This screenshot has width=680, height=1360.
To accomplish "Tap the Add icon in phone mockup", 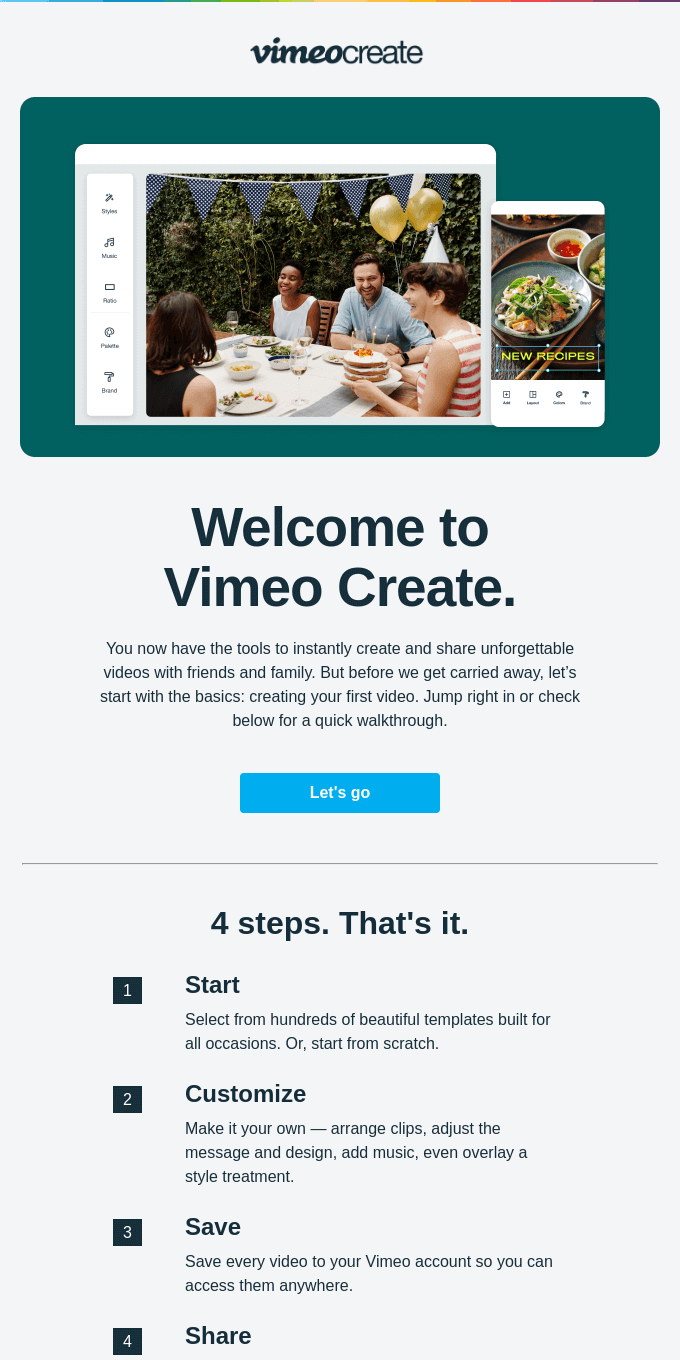I will 506,394.
